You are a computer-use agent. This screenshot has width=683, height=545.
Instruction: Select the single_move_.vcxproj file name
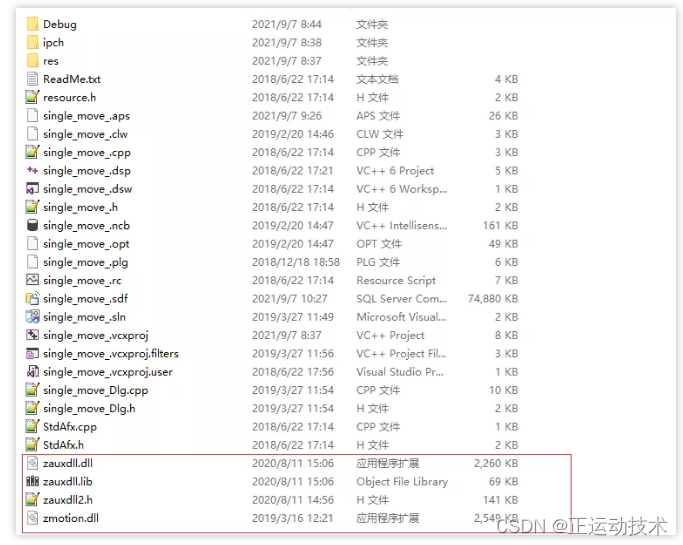pyautogui.click(x=96, y=335)
